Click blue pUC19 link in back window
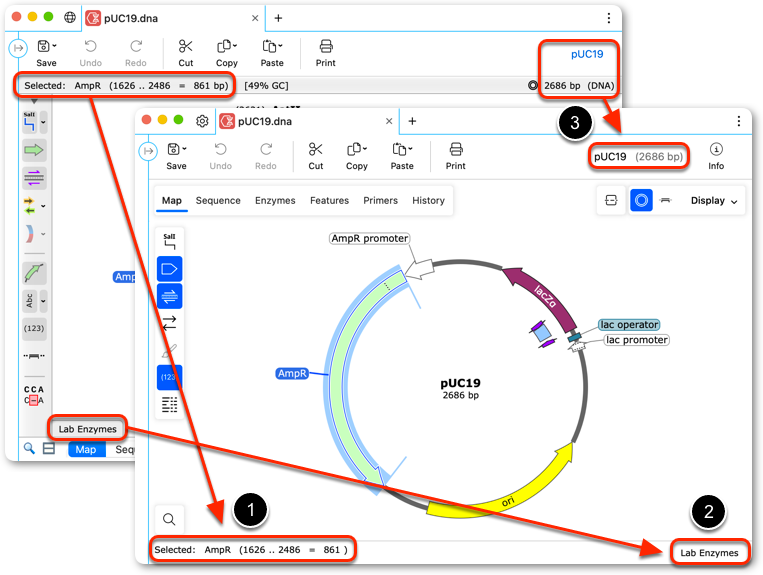The height and width of the screenshot is (575, 763). click(587, 54)
